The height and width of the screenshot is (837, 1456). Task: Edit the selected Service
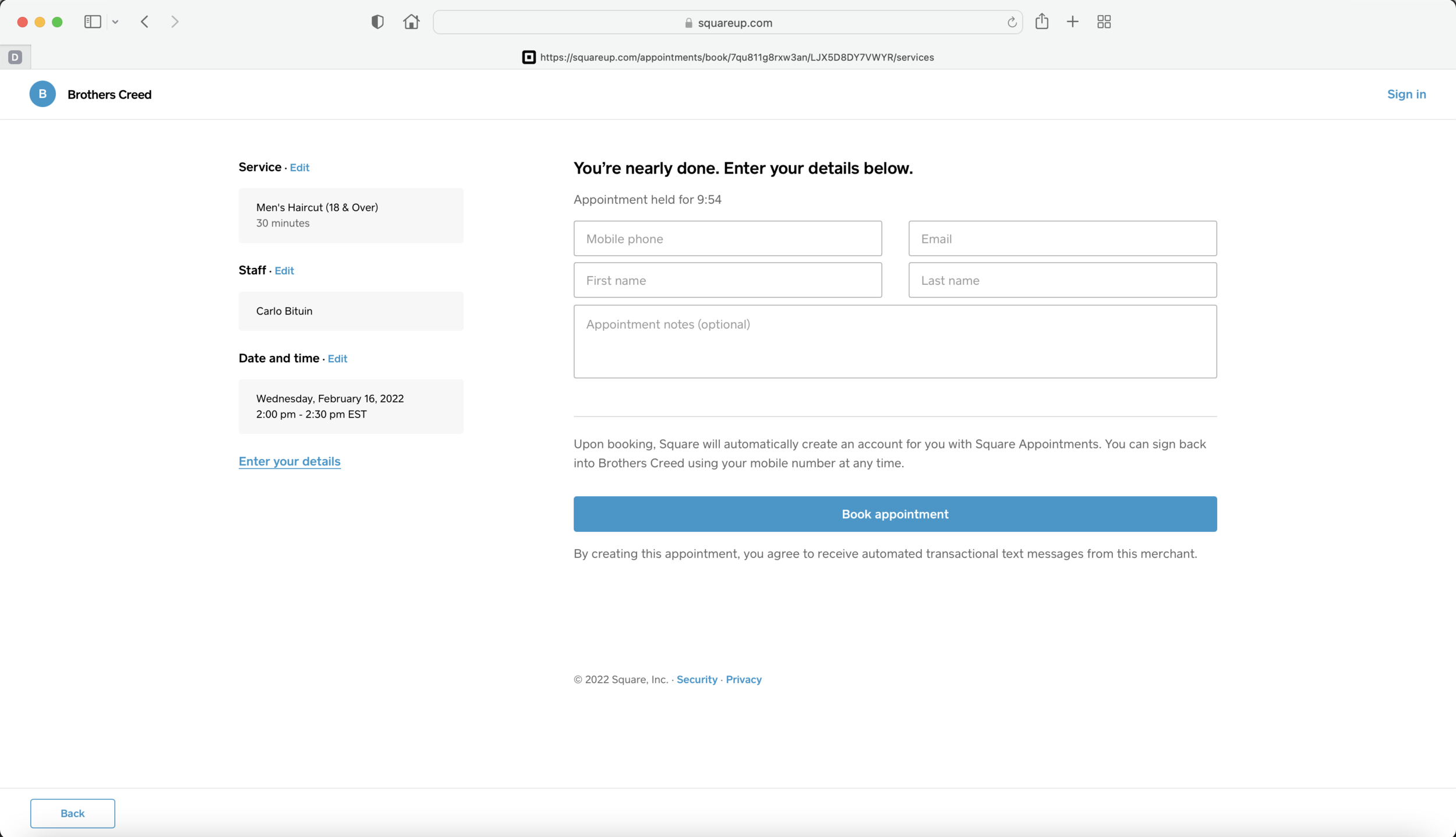[299, 168]
